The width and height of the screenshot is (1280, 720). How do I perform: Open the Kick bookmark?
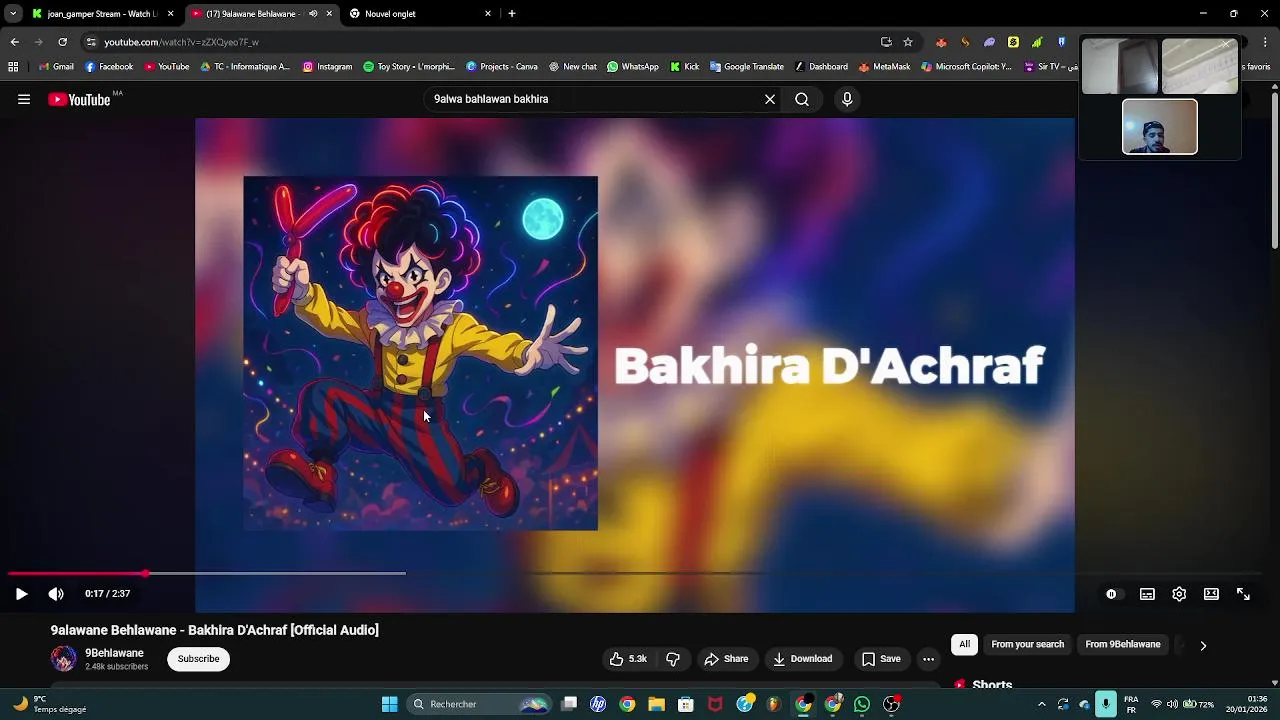tap(684, 67)
